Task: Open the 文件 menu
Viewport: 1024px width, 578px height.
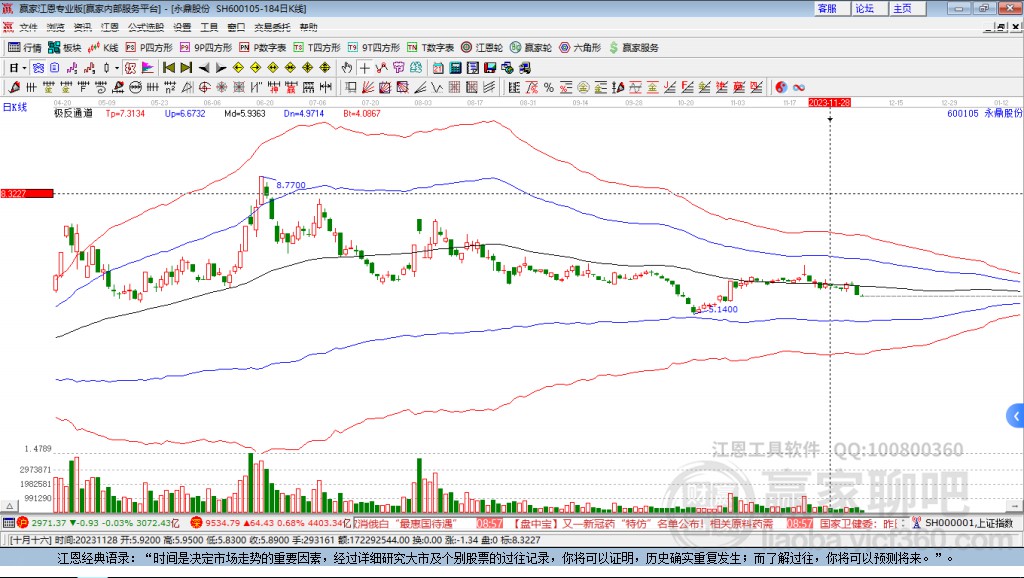Action: click(x=28, y=27)
